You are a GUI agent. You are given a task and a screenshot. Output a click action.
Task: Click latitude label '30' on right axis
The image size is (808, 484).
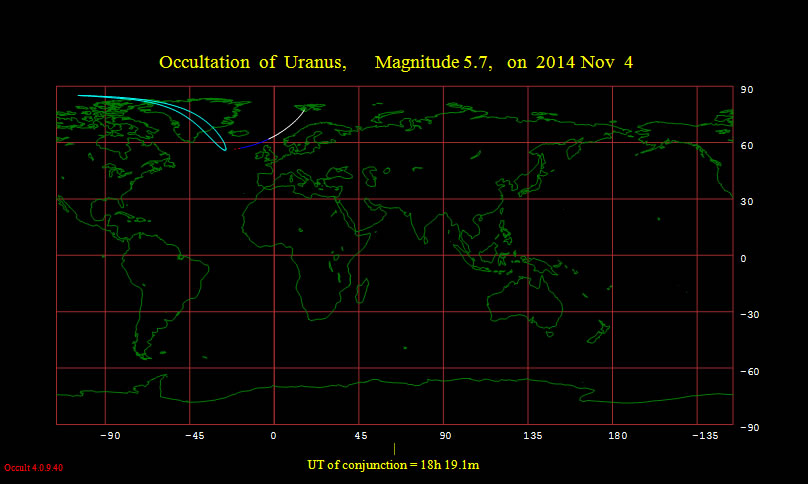[747, 202]
